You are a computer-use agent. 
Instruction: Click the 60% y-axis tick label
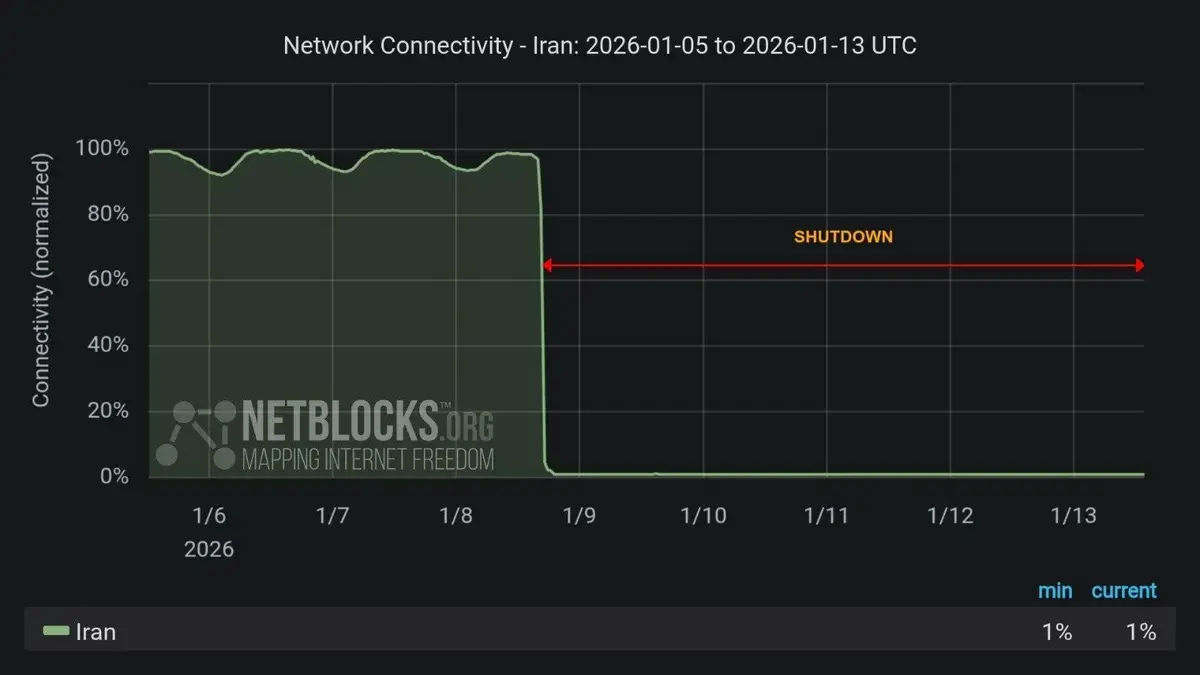(107, 280)
